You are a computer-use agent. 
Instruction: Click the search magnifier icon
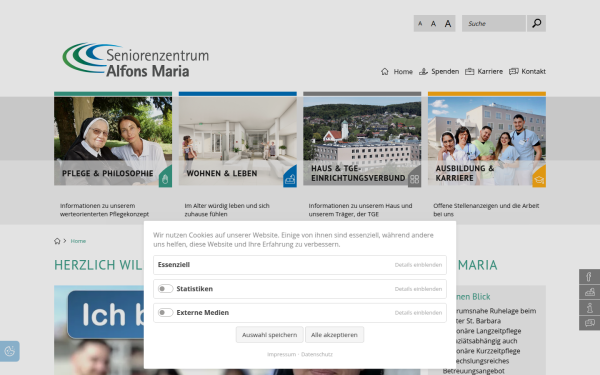point(536,23)
